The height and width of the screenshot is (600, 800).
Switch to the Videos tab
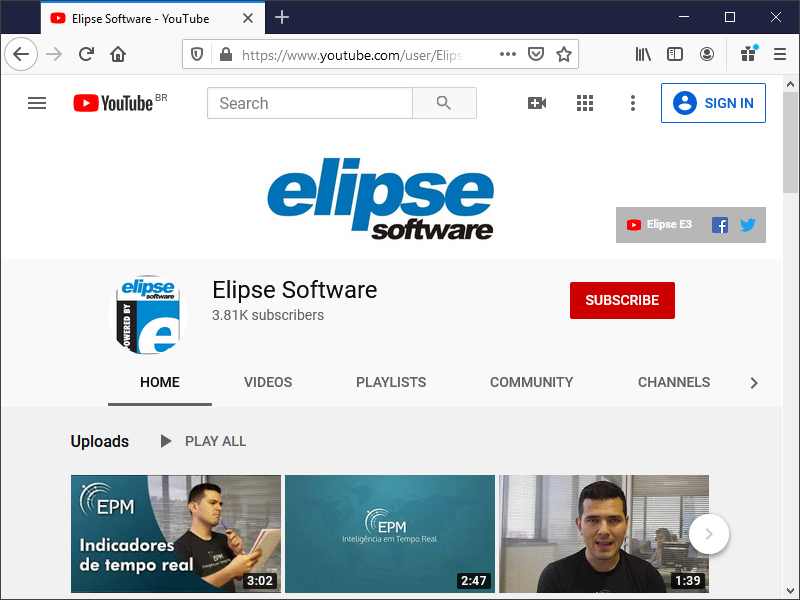[x=268, y=382]
